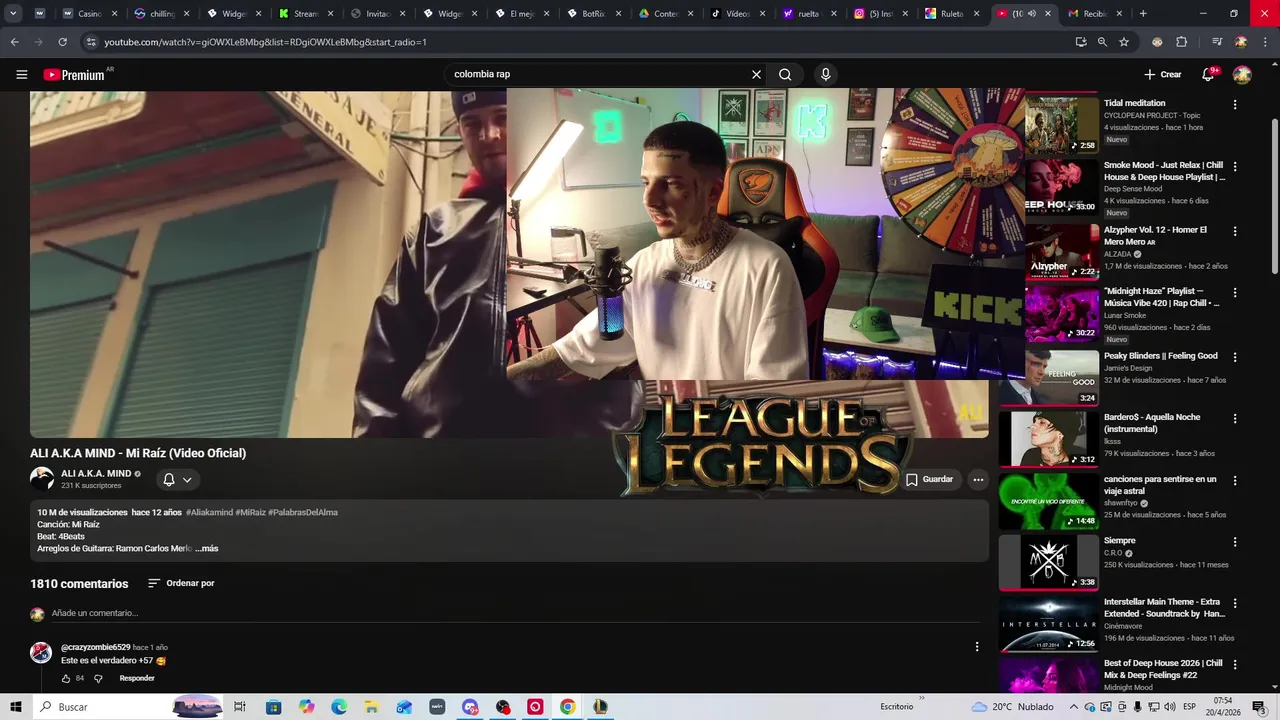The width and height of the screenshot is (1280, 720).
Task: Show hidden system tray icons
Action: click(1075, 707)
